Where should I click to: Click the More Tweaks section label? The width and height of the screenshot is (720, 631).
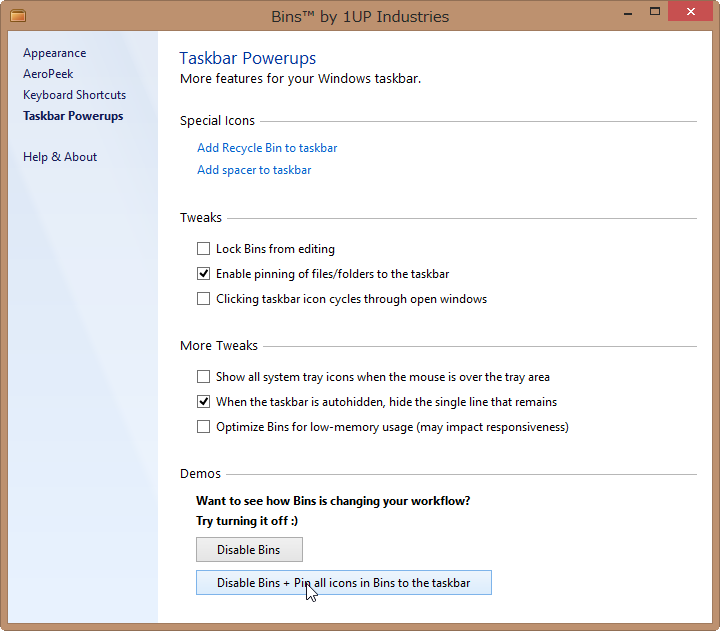pos(219,345)
